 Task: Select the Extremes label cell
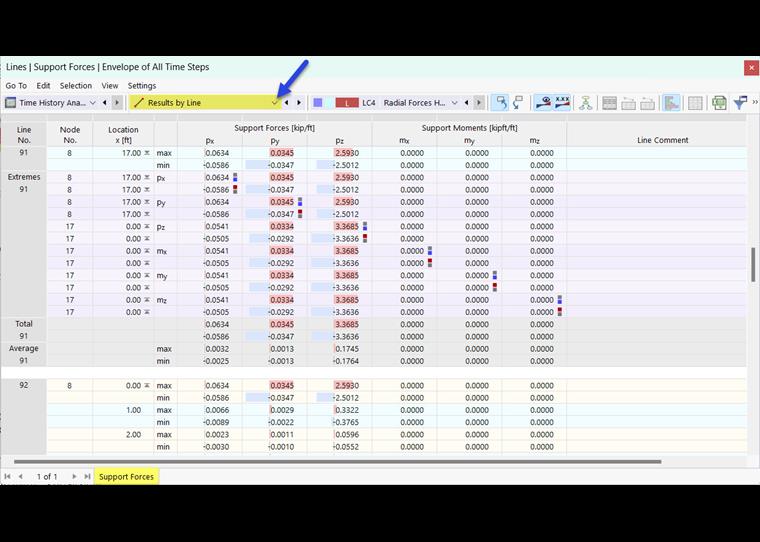[x=24, y=177]
